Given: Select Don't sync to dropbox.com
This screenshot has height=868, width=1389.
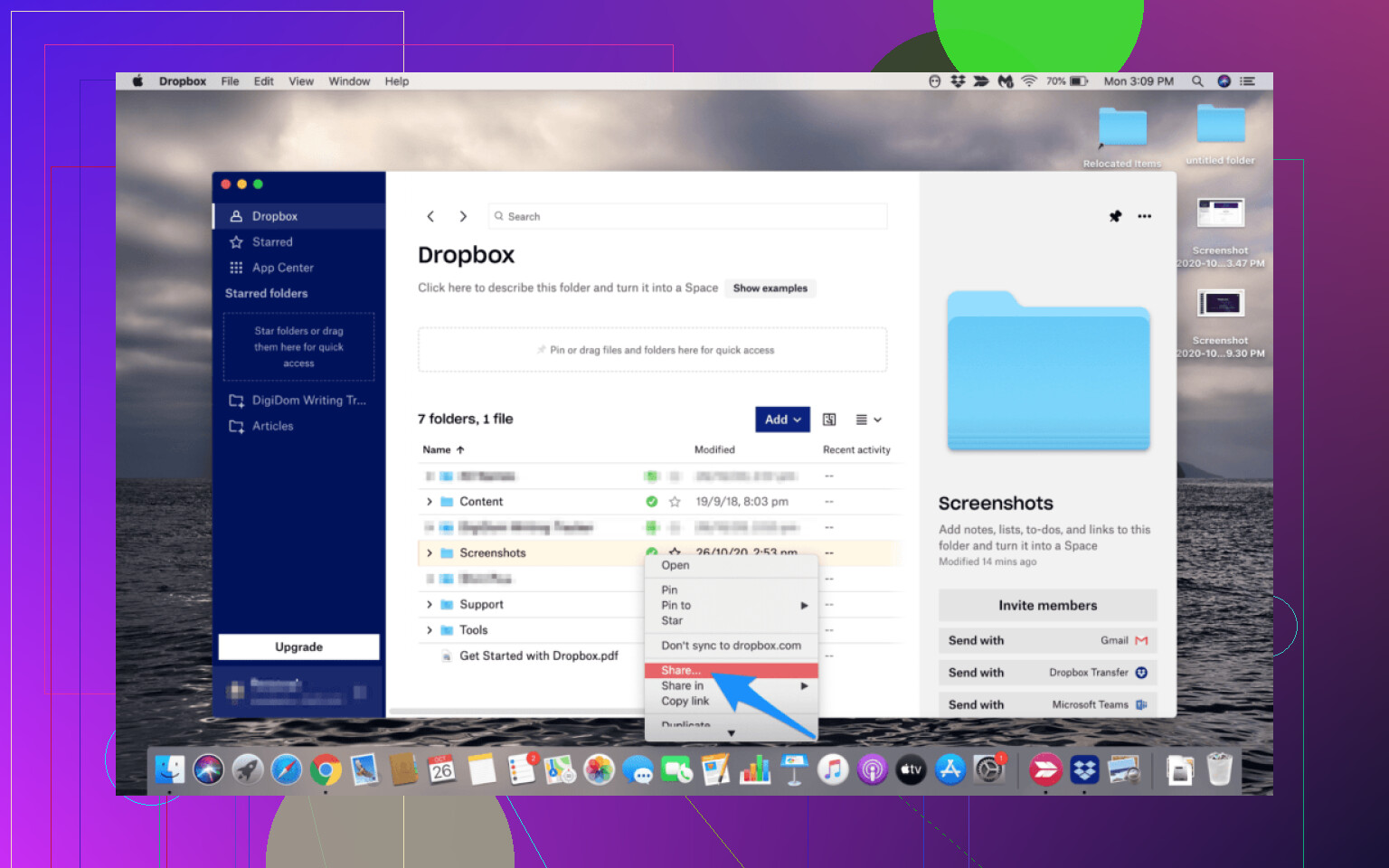Looking at the screenshot, I should tap(731, 646).
